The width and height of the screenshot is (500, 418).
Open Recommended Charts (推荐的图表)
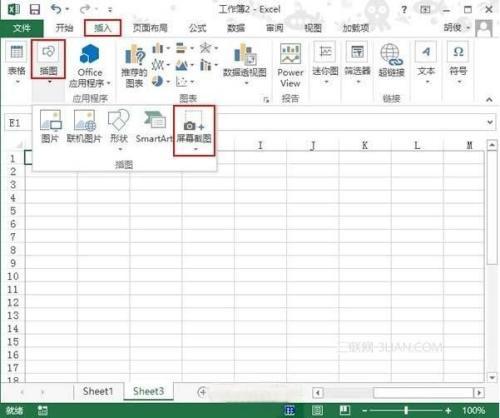point(134,66)
